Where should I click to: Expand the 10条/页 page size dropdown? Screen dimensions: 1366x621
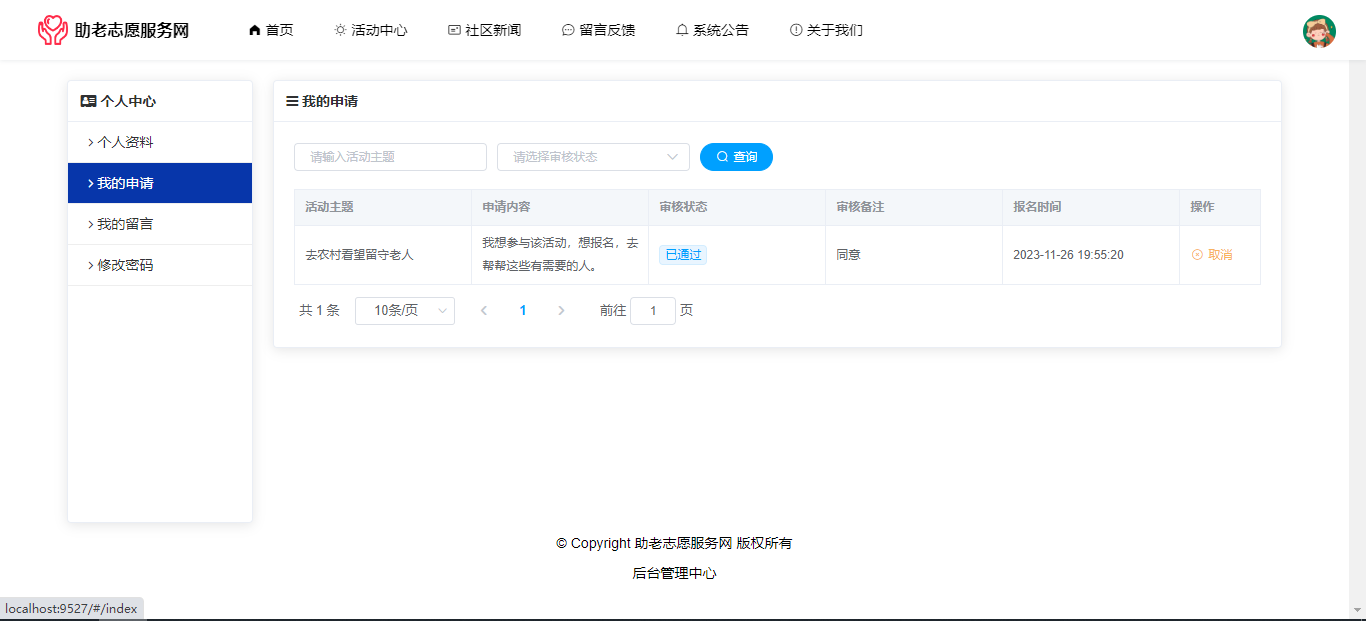[404, 311]
